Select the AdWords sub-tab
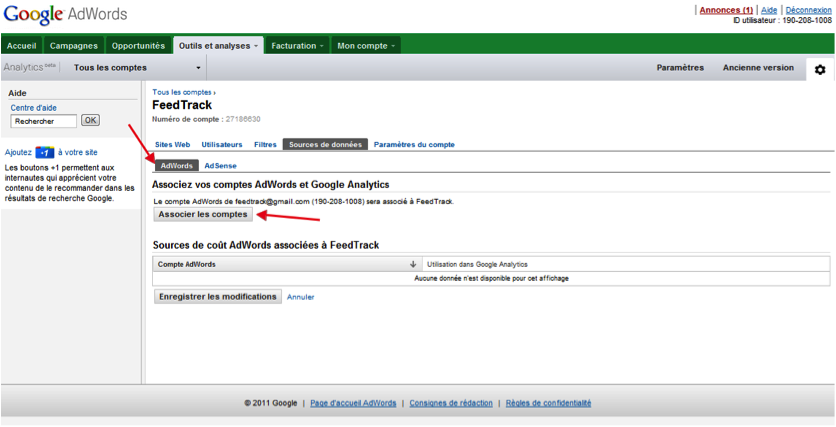Viewport: 836px width, 427px height. click(176, 166)
